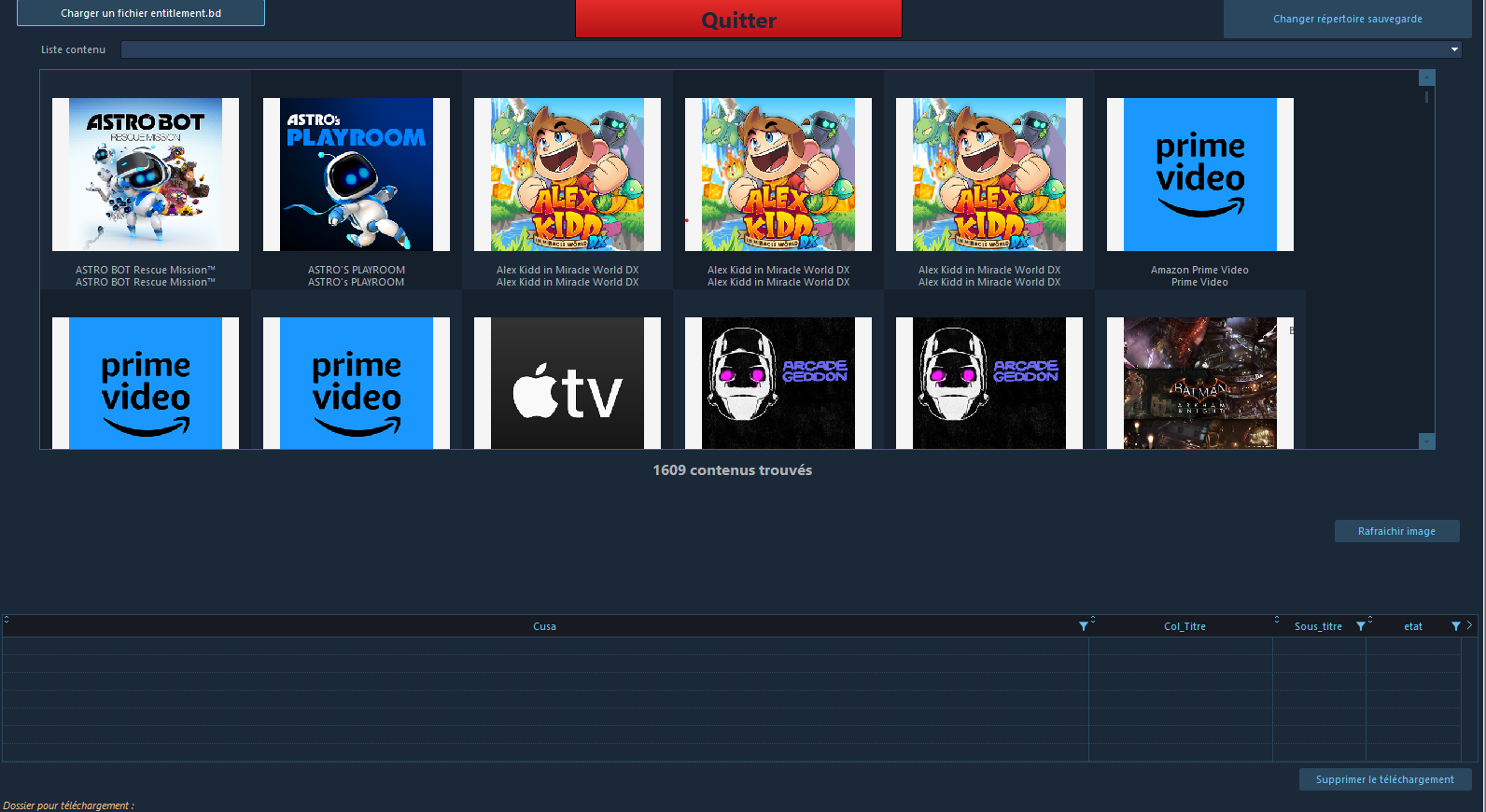The height and width of the screenshot is (812, 1486).
Task: Click the Rafraichir image button
Action: tap(1396, 531)
